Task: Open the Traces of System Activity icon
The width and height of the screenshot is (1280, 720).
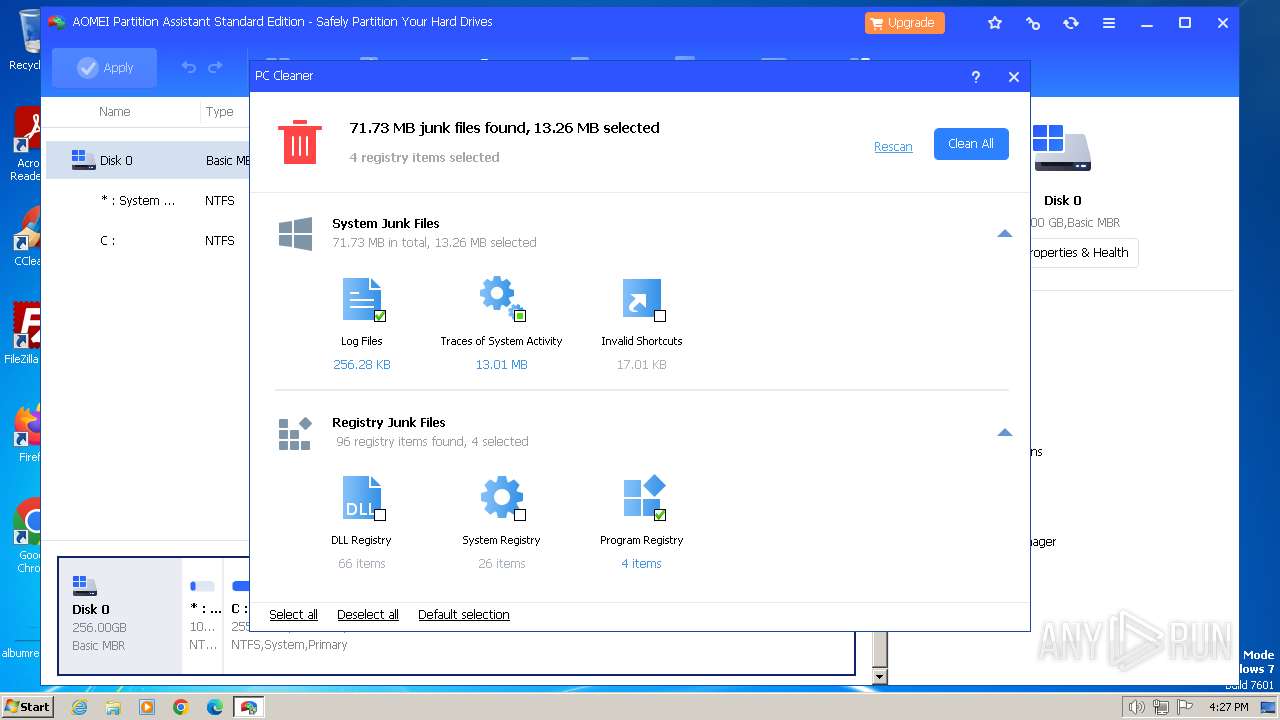Action: [501, 299]
